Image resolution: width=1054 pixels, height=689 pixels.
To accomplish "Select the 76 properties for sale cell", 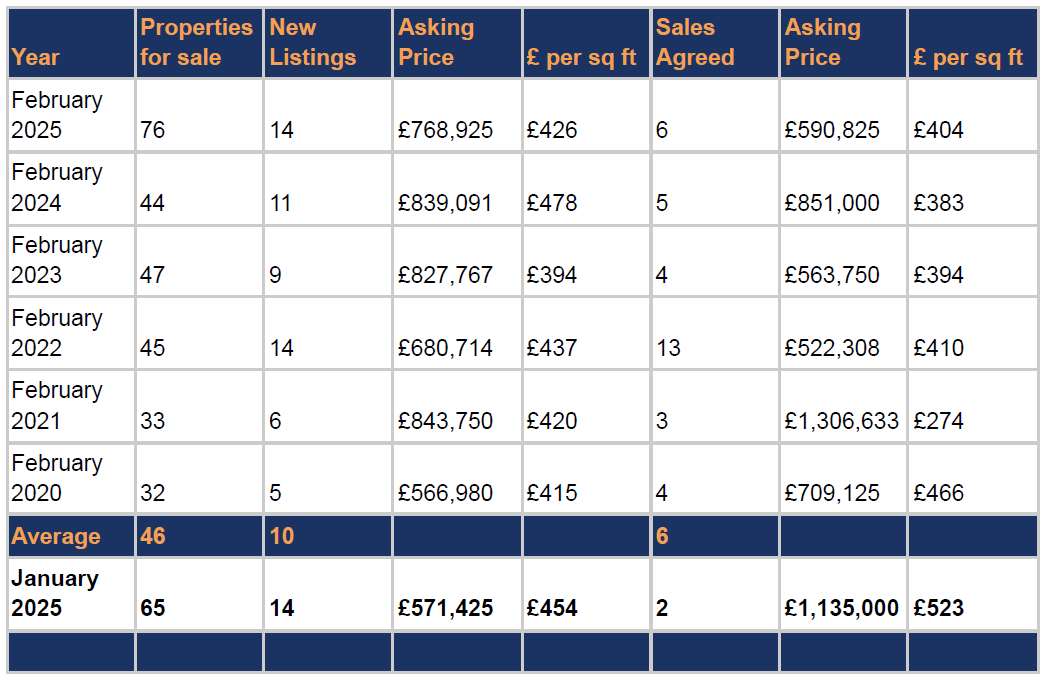I will click(153, 131).
